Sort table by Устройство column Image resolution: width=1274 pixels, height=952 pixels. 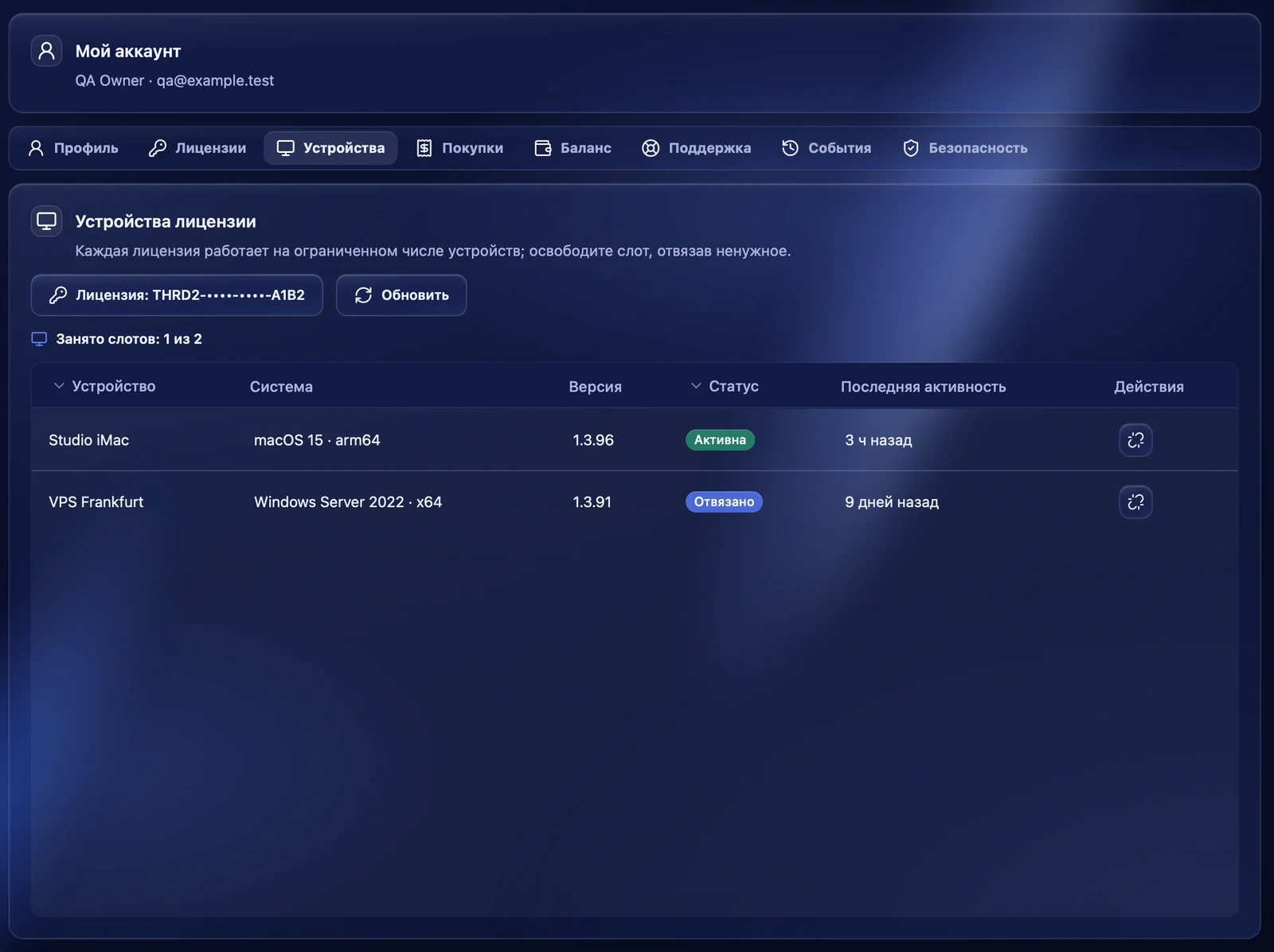(x=104, y=386)
